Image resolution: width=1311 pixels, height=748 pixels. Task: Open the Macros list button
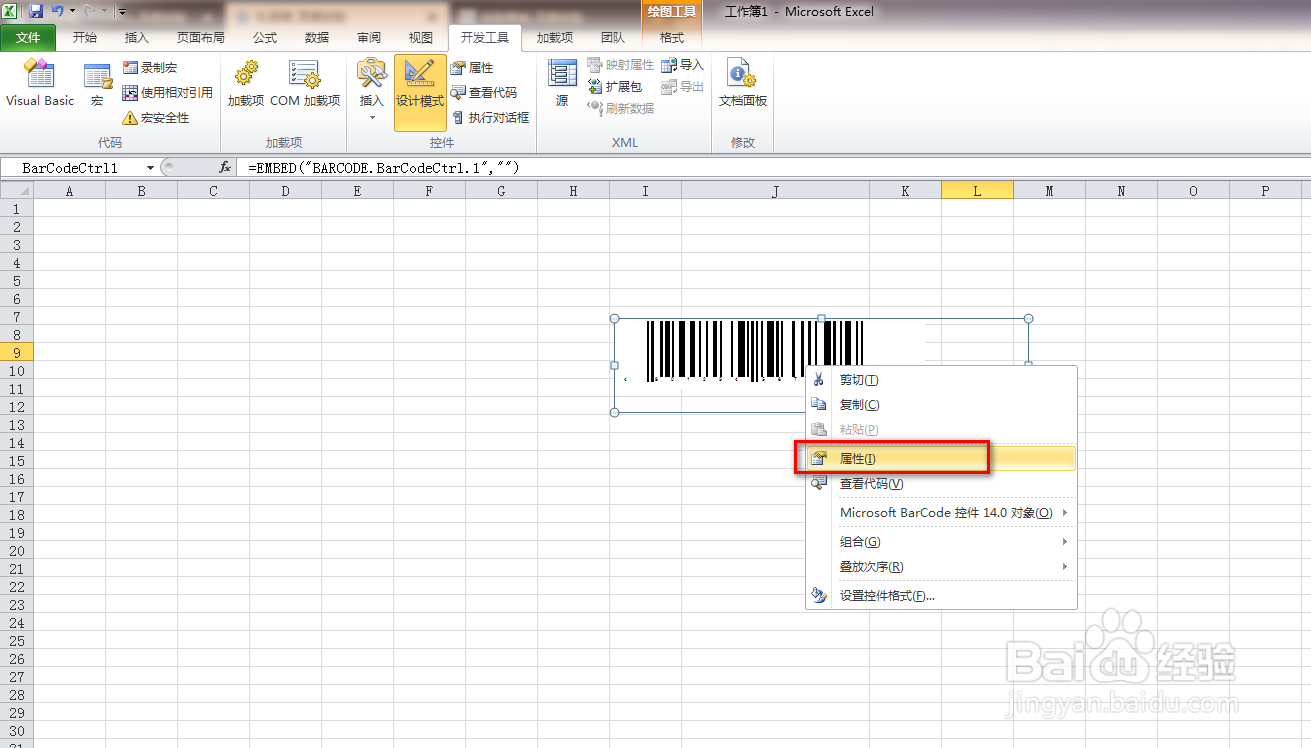point(97,84)
